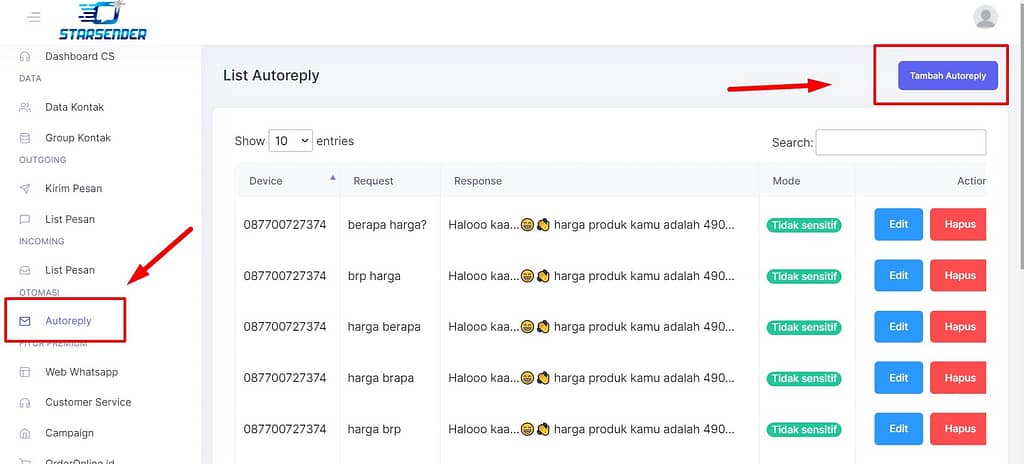Open Customer Service menu item
Screen dimensions: 1024x464
(88, 402)
